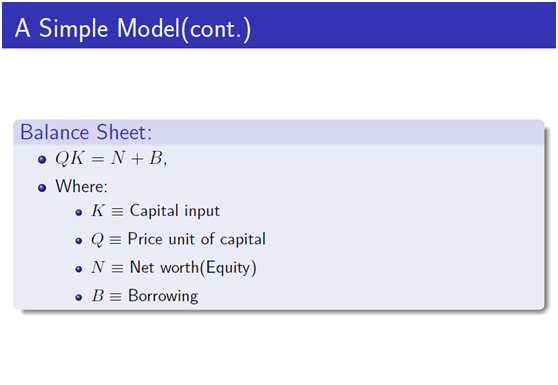Click the Balance Sheet: block heading
558x385 pixels.
[86, 132]
